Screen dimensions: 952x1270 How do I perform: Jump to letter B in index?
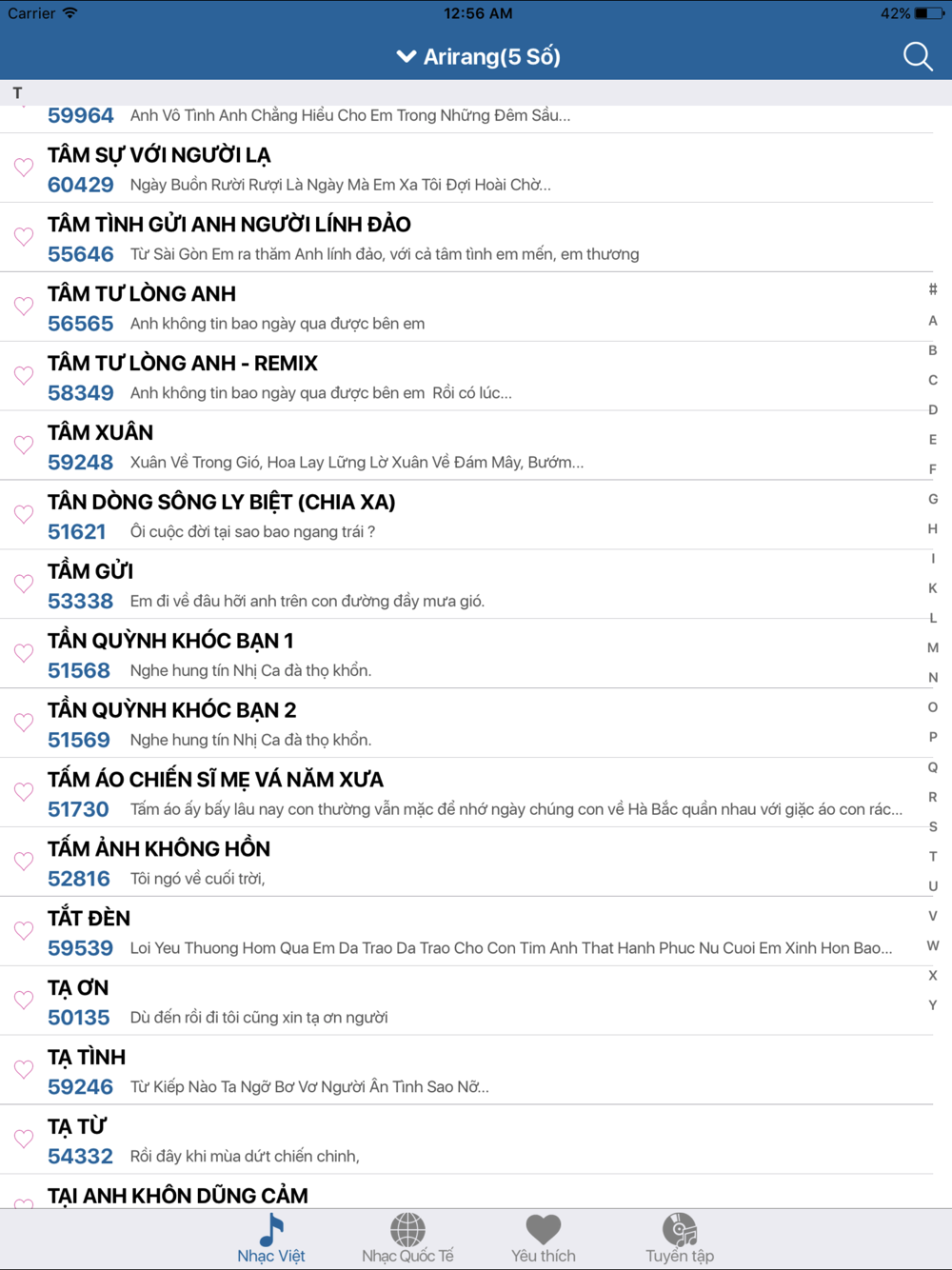coord(933,350)
